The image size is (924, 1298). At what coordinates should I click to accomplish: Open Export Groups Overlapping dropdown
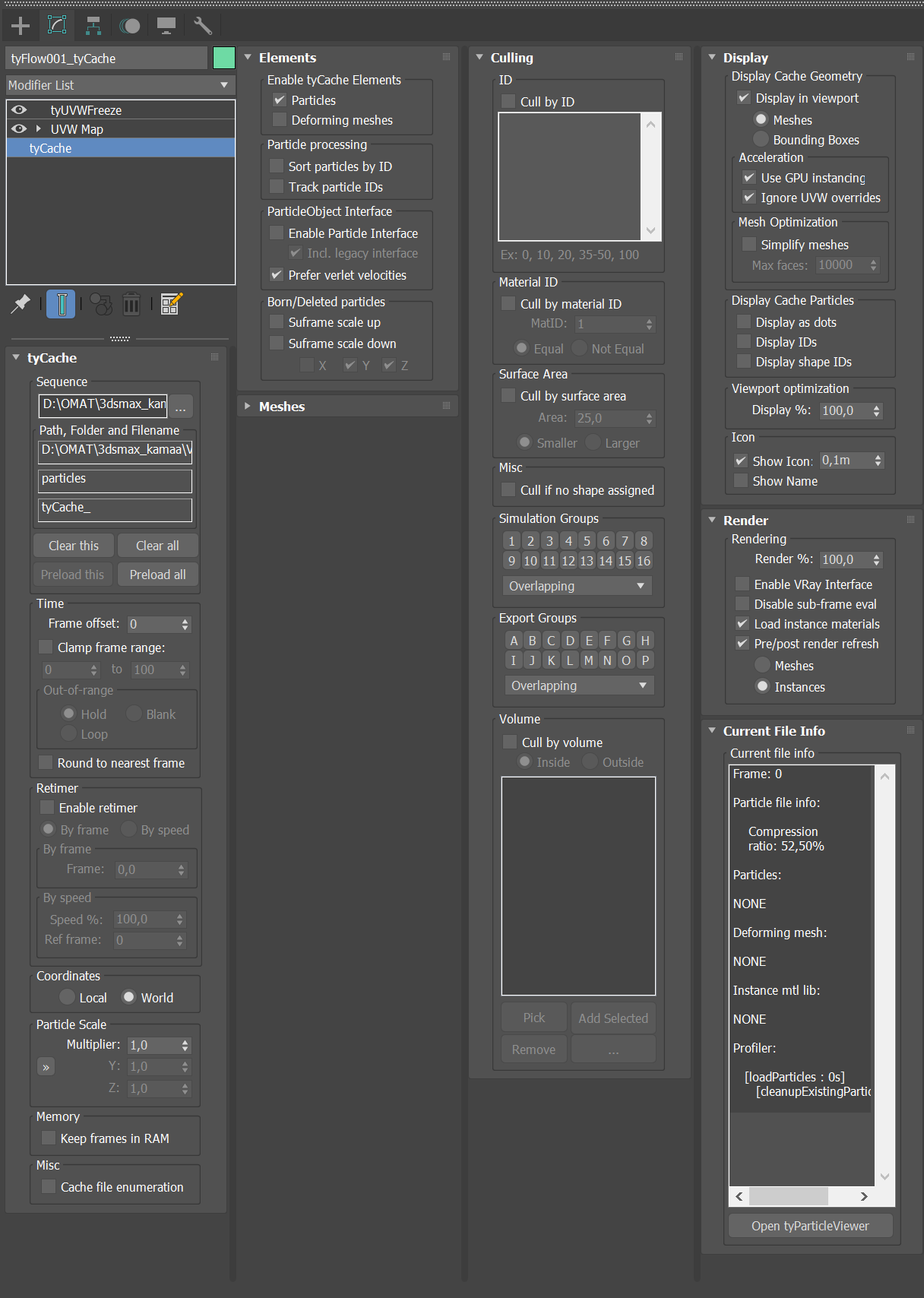pos(579,685)
